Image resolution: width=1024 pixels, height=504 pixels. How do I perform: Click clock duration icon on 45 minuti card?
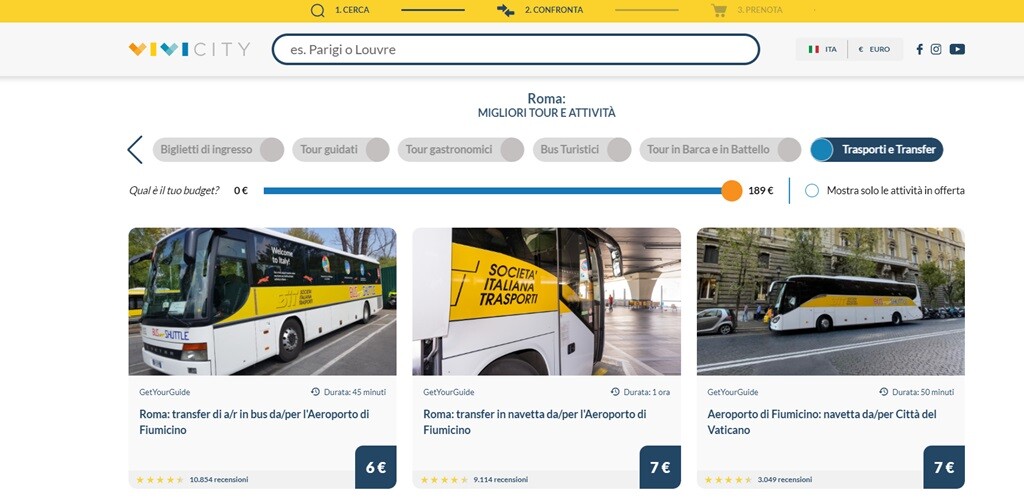[315, 392]
